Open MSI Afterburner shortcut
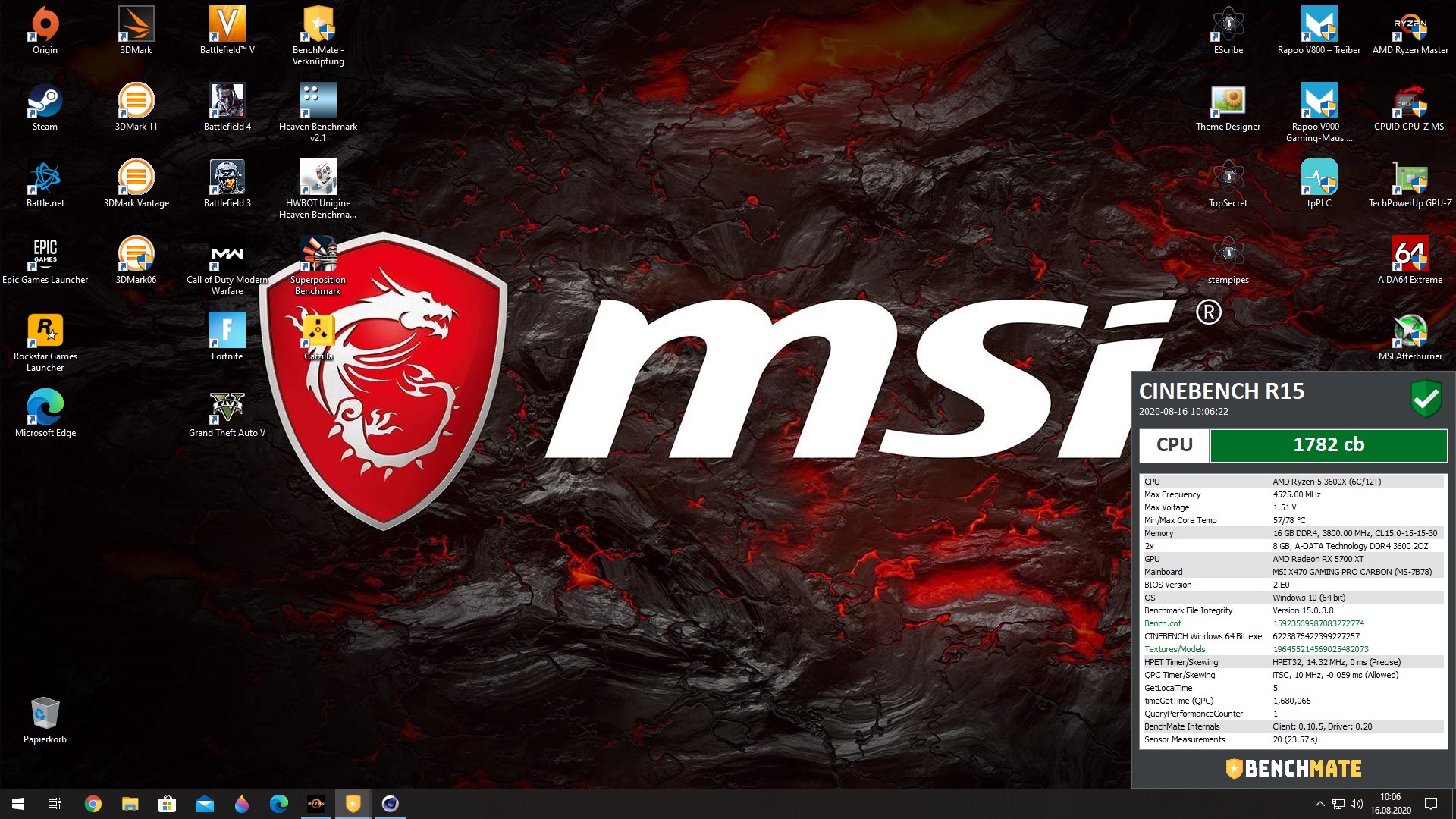Image resolution: width=1456 pixels, height=819 pixels. (x=1410, y=337)
